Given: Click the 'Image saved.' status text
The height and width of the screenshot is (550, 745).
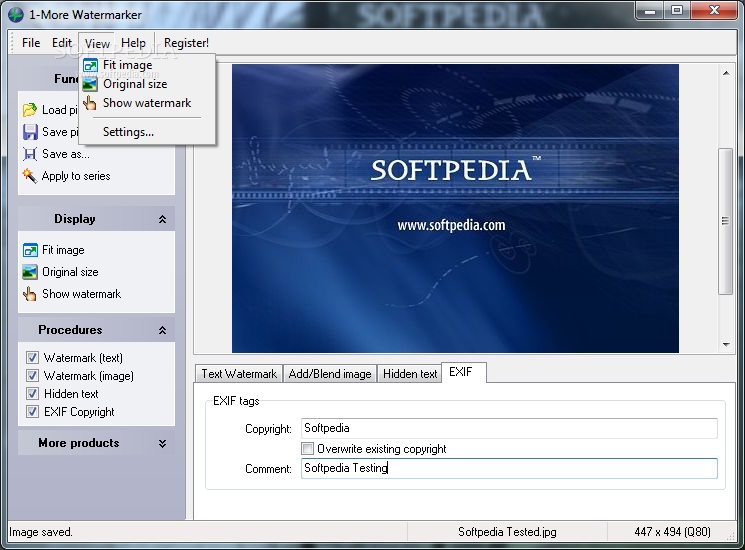Looking at the screenshot, I should tap(41, 532).
